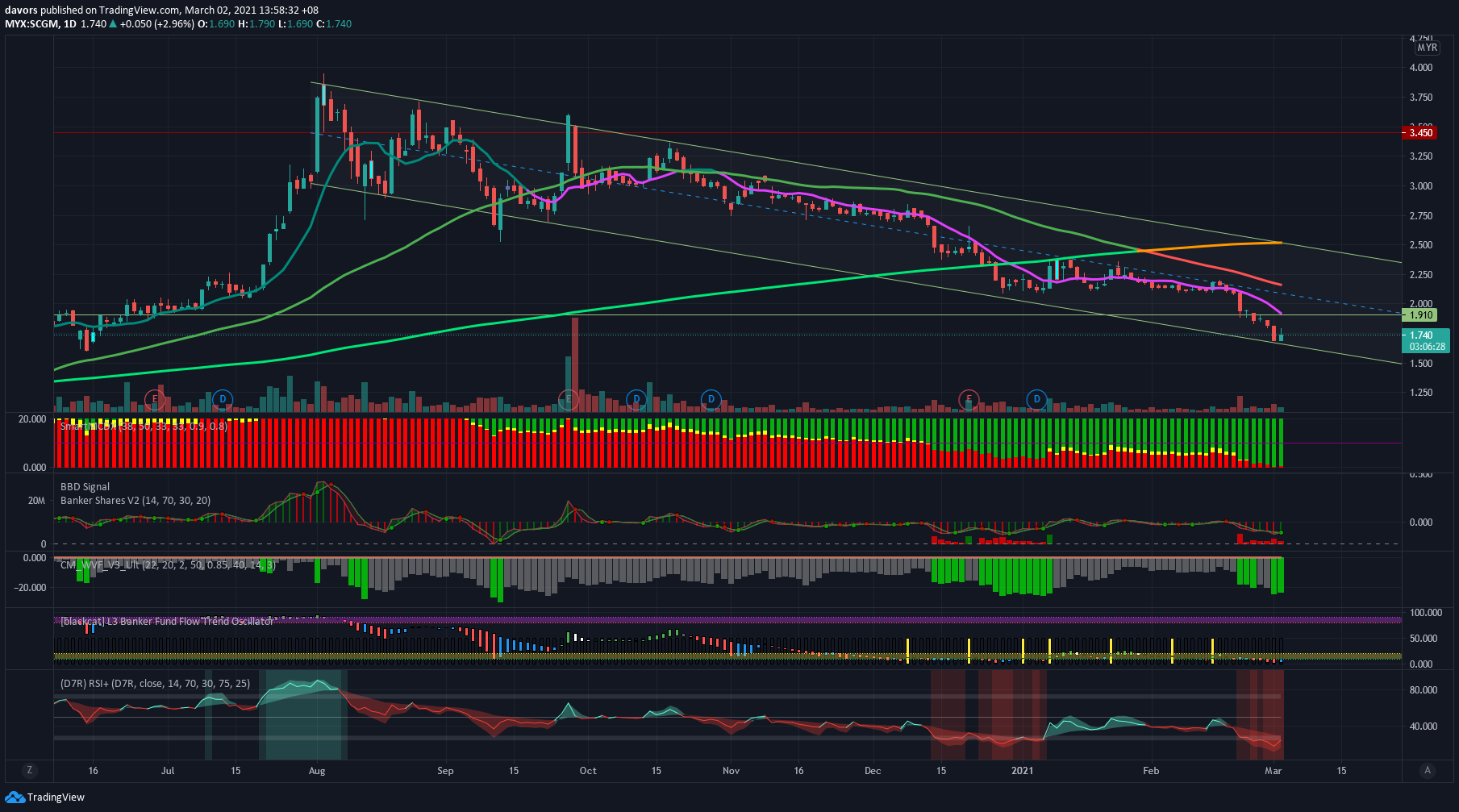Click the (D7R) RSI+ indicator label
Viewport: 1459px width, 812px height.
155,684
